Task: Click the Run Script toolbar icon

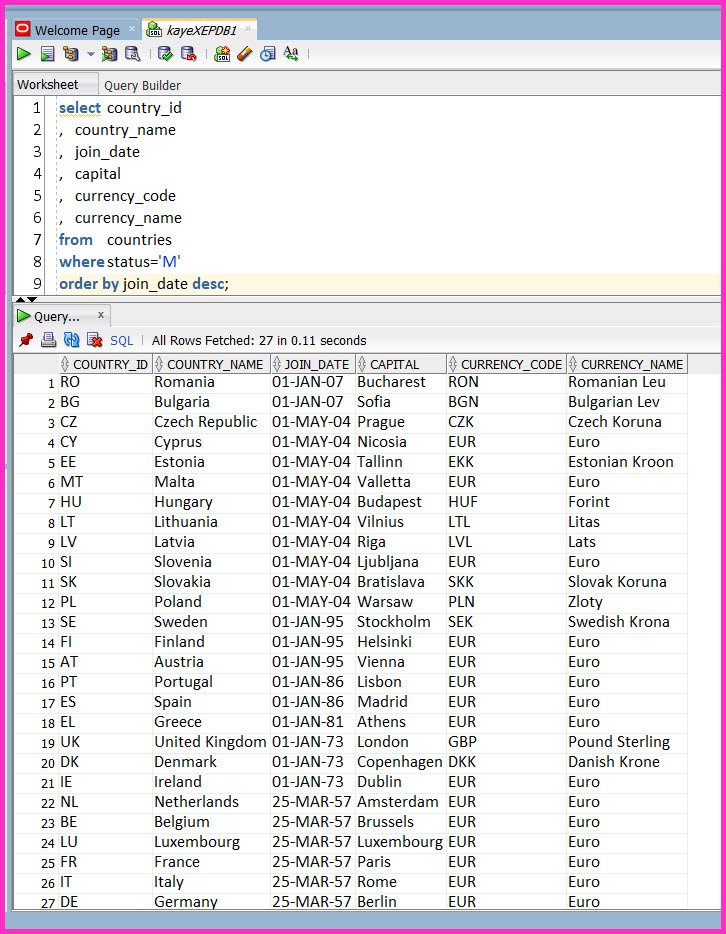Action: coord(47,54)
